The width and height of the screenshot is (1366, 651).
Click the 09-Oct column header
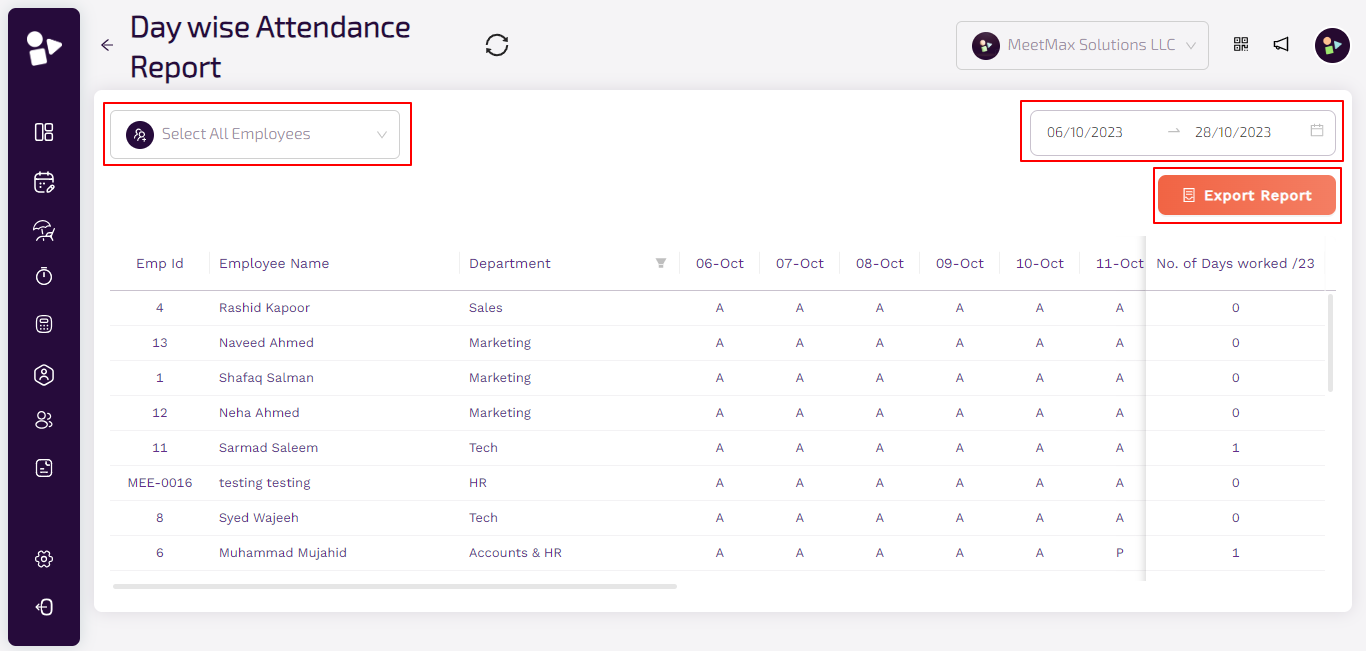point(960,264)
